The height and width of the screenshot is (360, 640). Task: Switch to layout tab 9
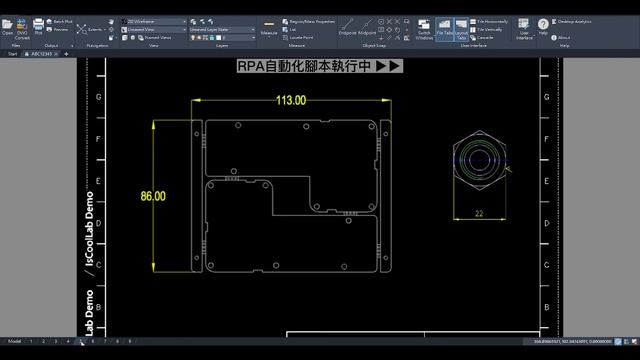point(130,341)
